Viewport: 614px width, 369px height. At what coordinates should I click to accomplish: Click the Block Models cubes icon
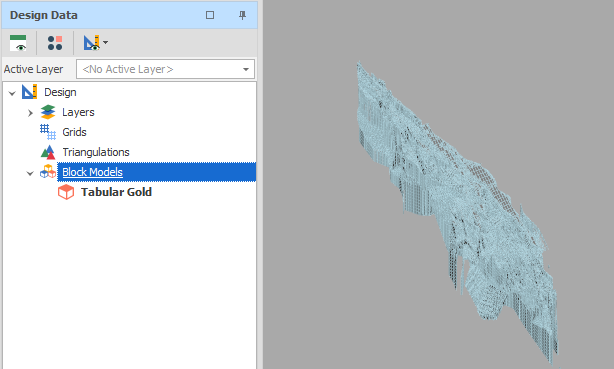[48, 172]
